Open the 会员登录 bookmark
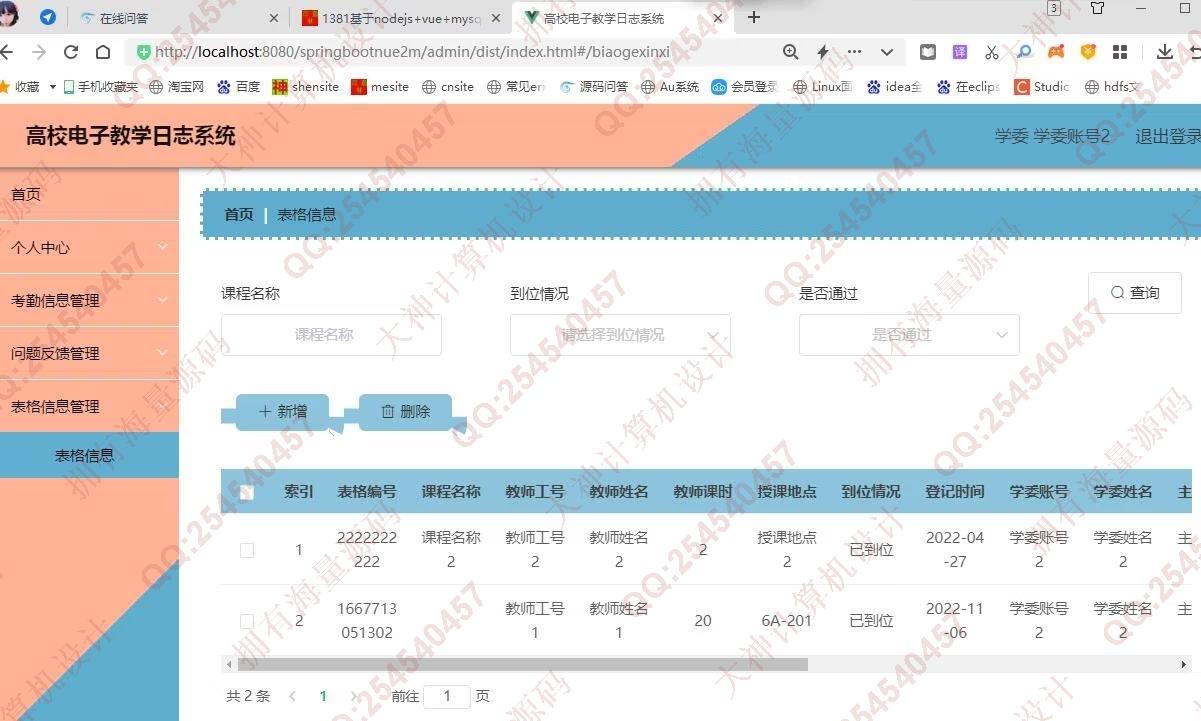 (x=745, y=87)
